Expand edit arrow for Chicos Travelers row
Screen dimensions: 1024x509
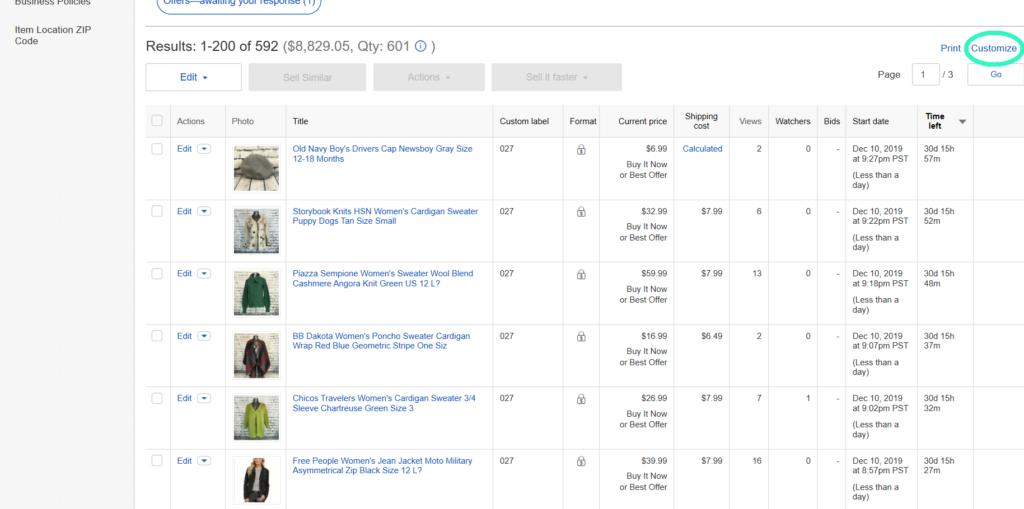click(x=204, y=398)
